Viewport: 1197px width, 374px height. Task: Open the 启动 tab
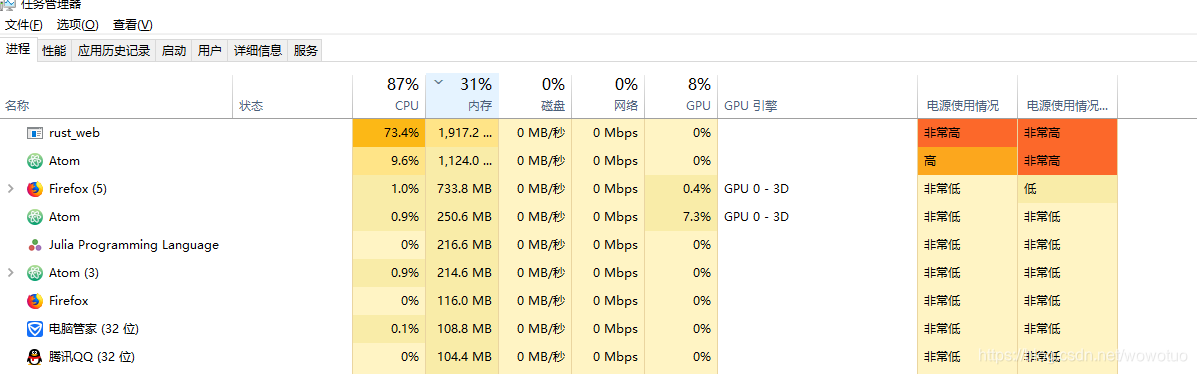coord(174,51)
